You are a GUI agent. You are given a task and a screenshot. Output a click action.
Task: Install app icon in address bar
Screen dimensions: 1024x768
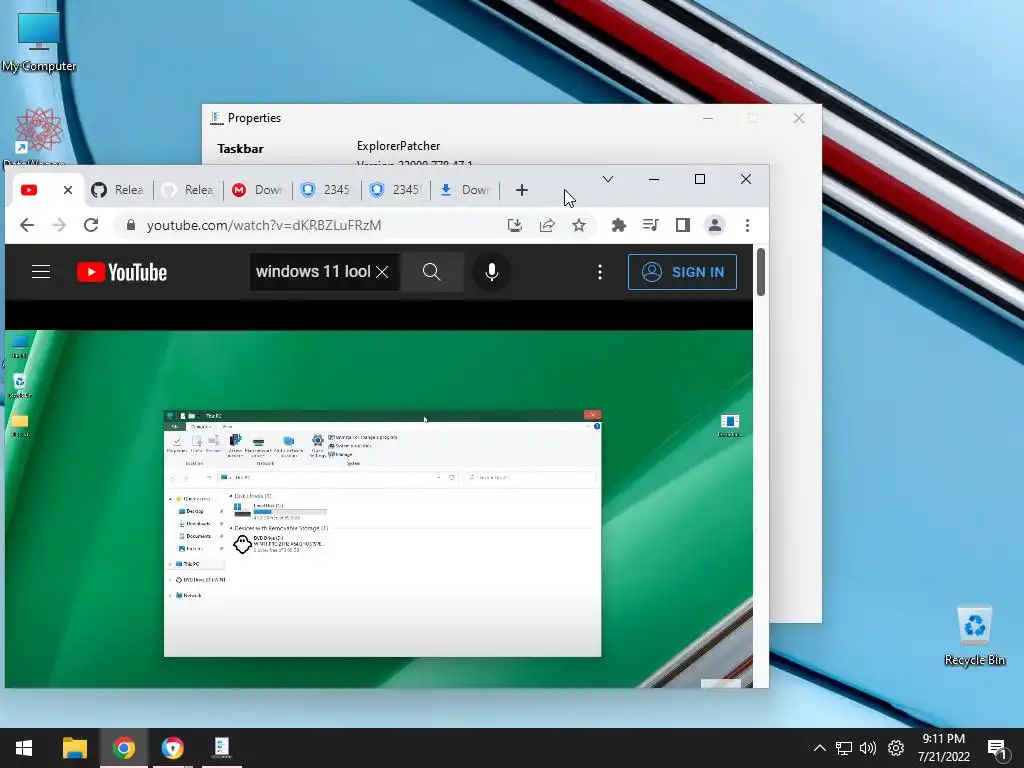click(515, 225)
